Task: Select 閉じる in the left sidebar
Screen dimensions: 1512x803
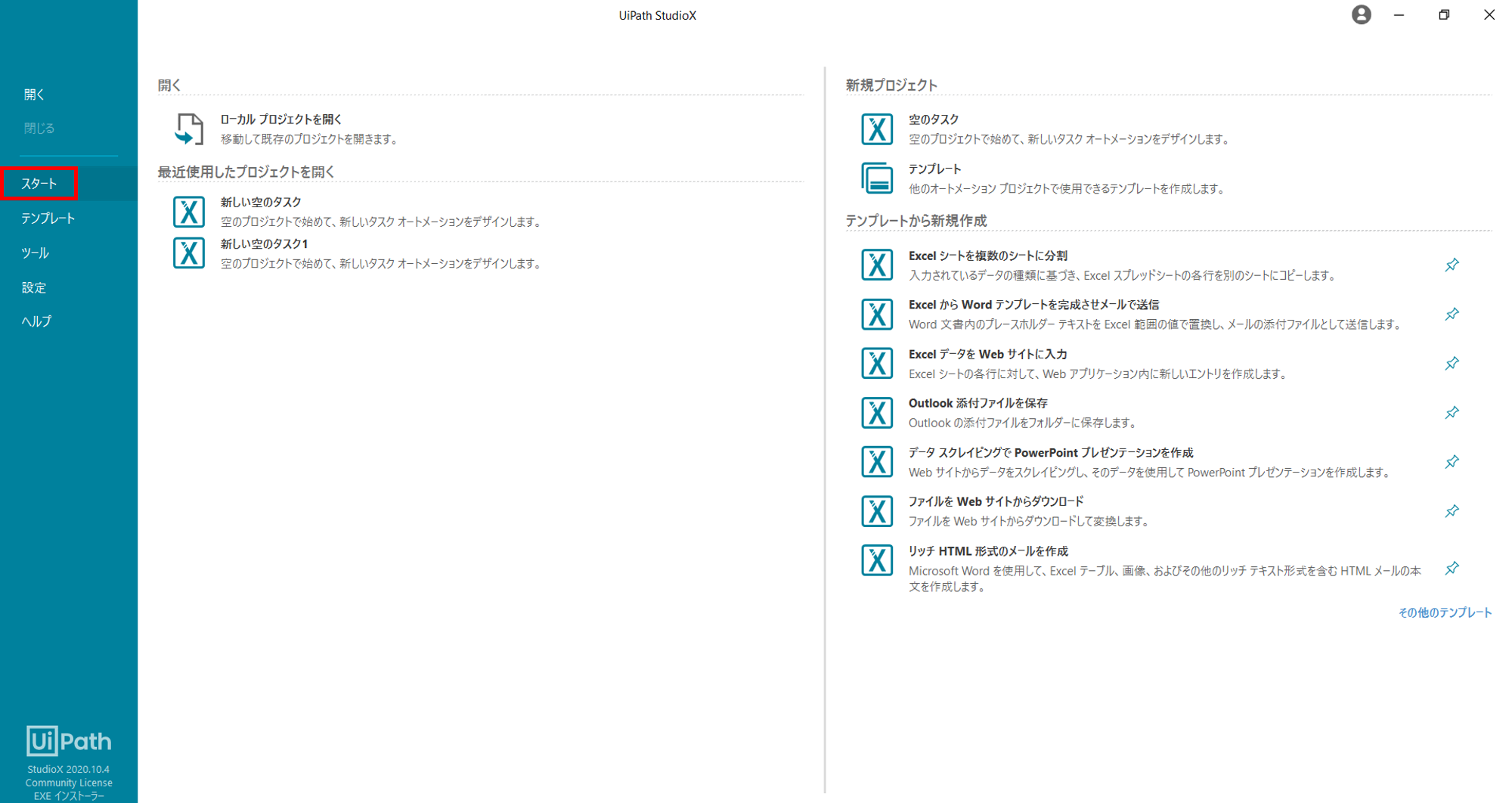Action: (39, 129)
